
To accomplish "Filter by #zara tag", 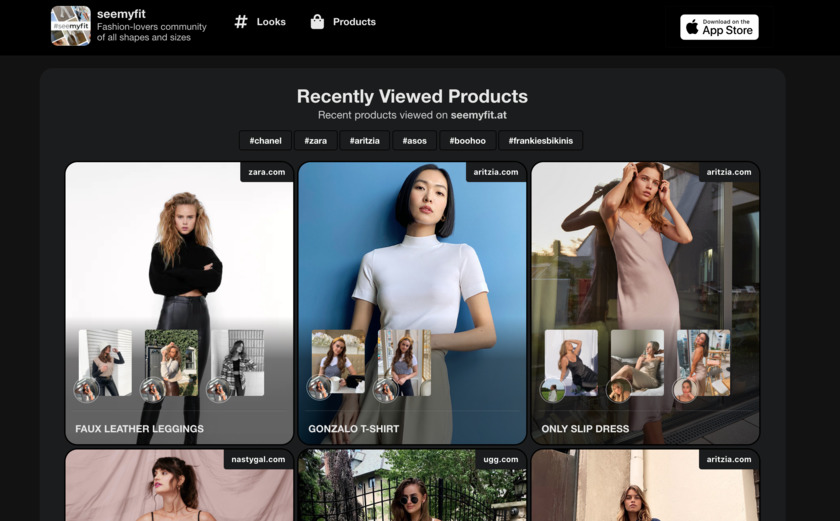I will [316, 141].
